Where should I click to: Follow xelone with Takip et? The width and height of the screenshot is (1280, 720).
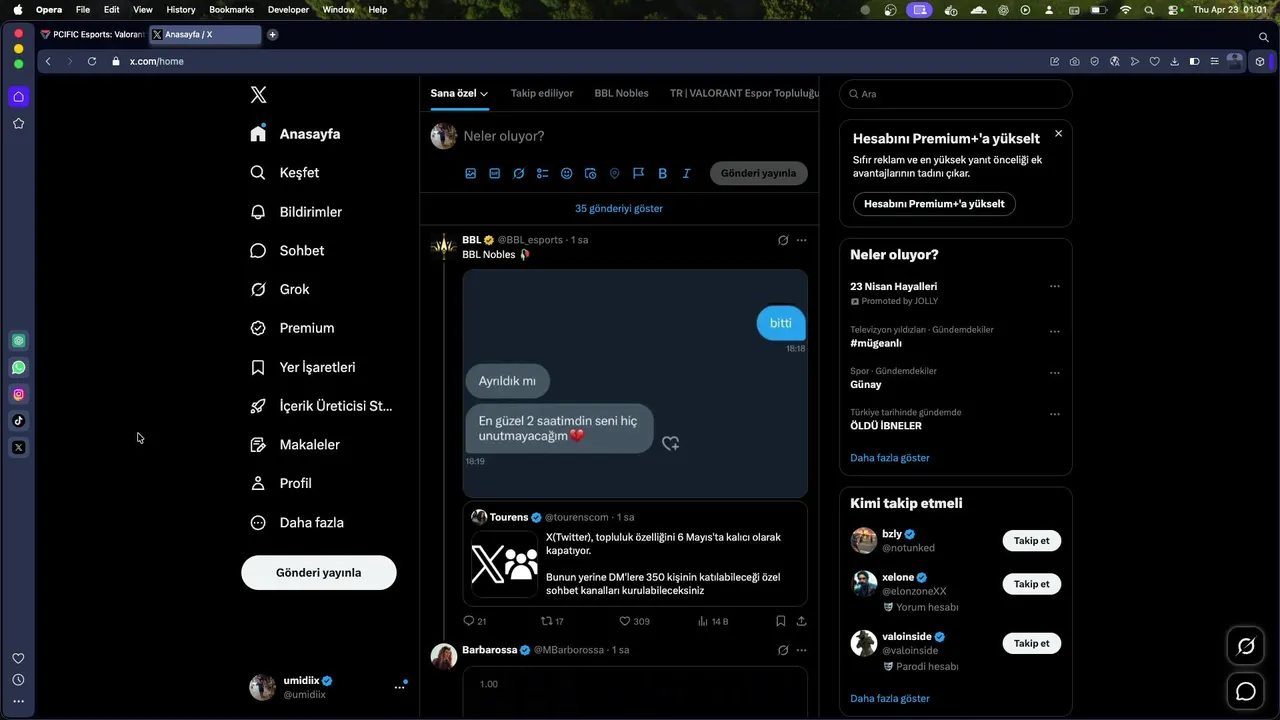[x=1031, y=584]
